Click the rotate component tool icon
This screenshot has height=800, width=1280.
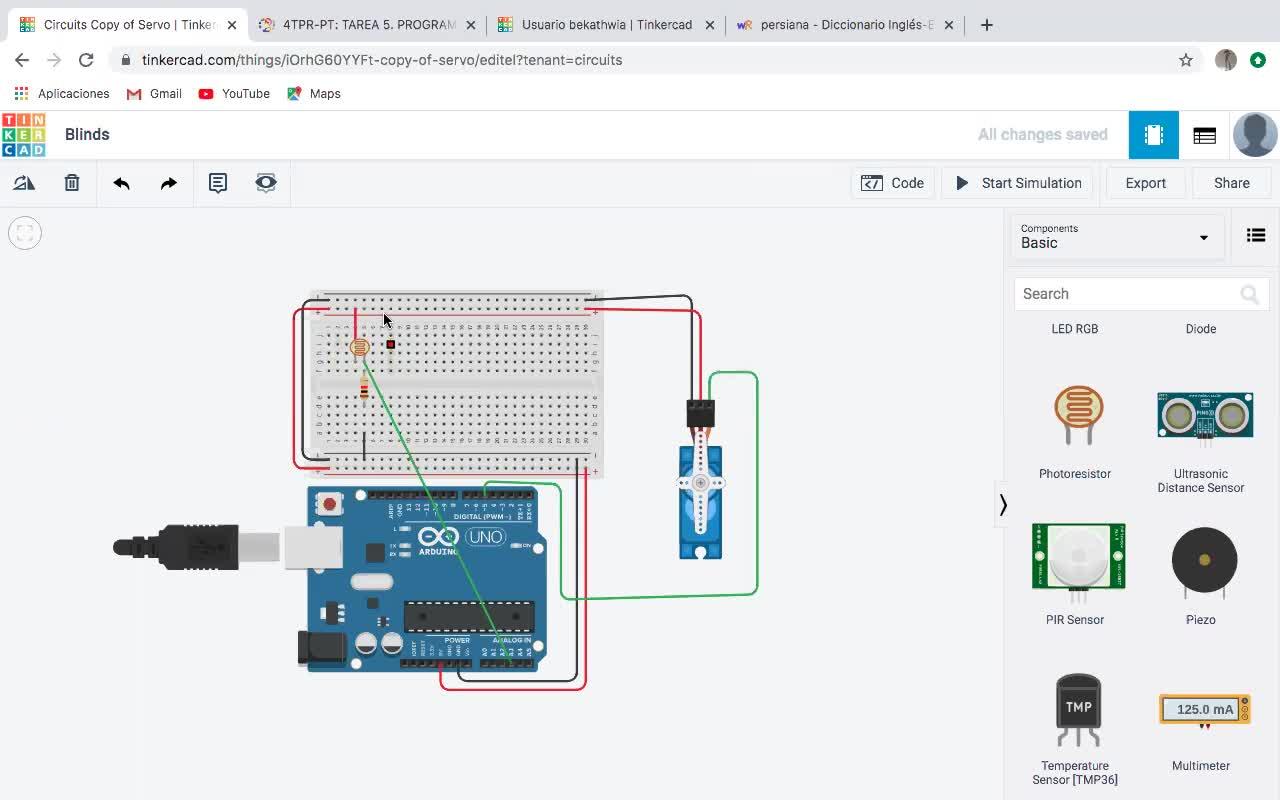click(24, 183)
